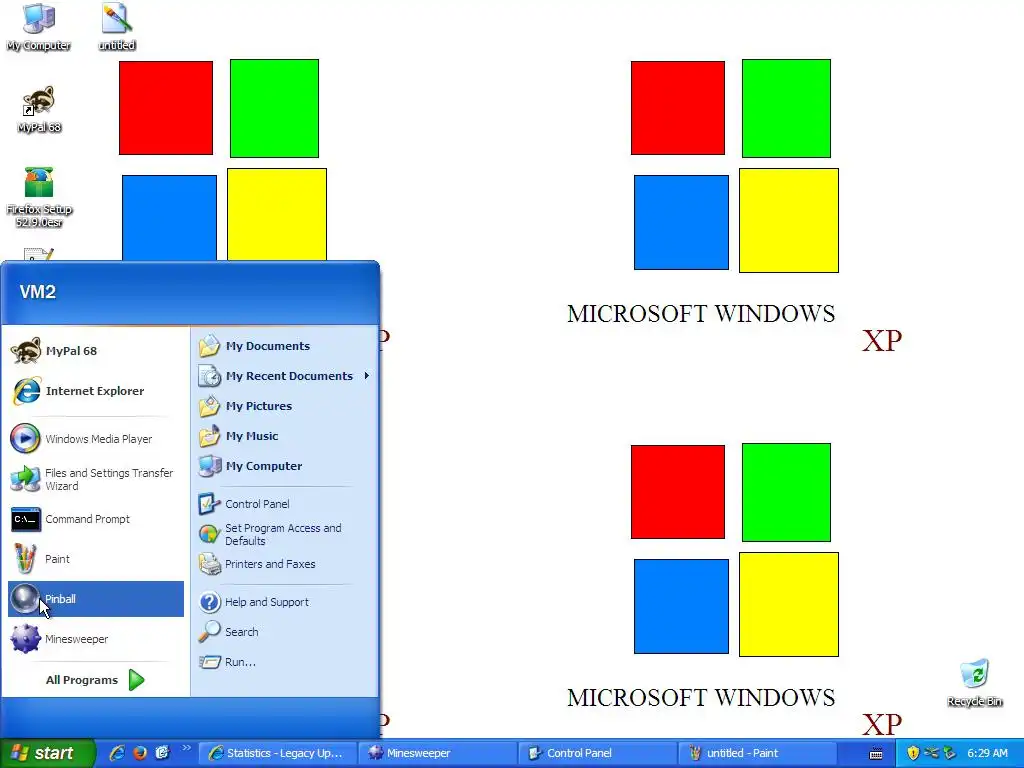The height and width of the screenshot is (768, 1024).
Task: Click the on-screen keyboard icon near the tray
Action: pos(876,754)
